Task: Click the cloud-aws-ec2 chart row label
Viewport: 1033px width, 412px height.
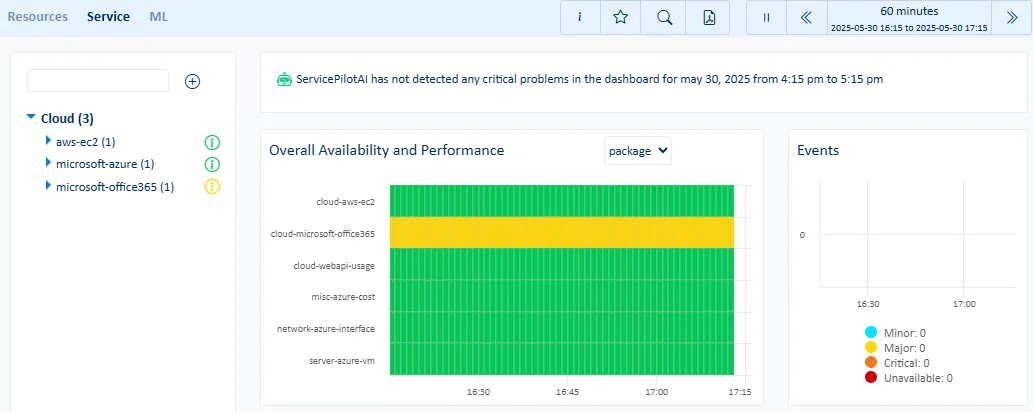Action: click(x=346, y=202)
